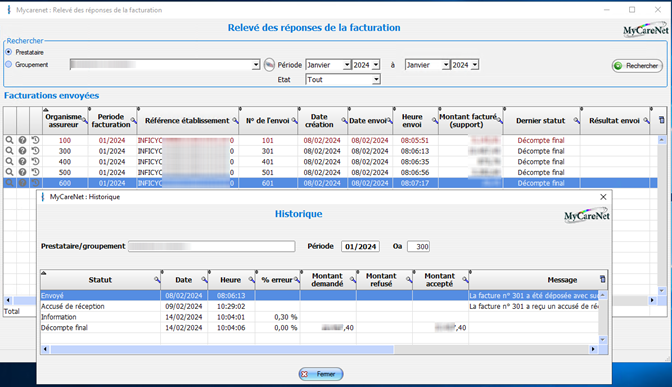Click the 08:05:51 heure envoi cell
Screen dimensions: 672x387
click(415, 140)
